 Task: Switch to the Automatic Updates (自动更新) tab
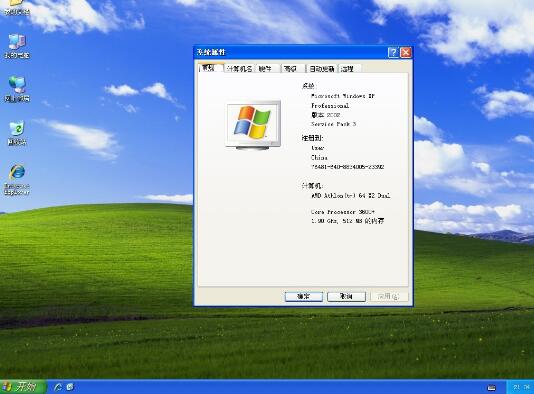click(321, 69)
